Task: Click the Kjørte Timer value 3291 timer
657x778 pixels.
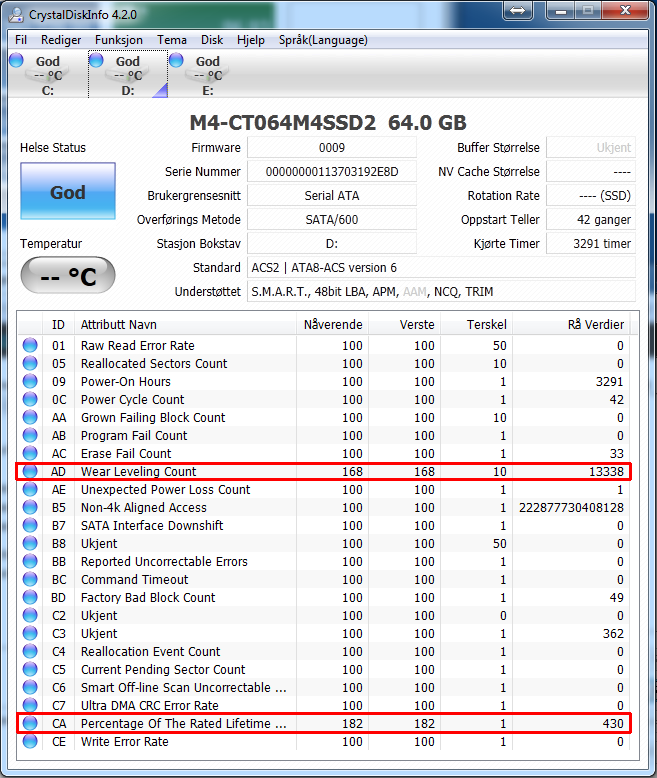Action: [591, 244]
